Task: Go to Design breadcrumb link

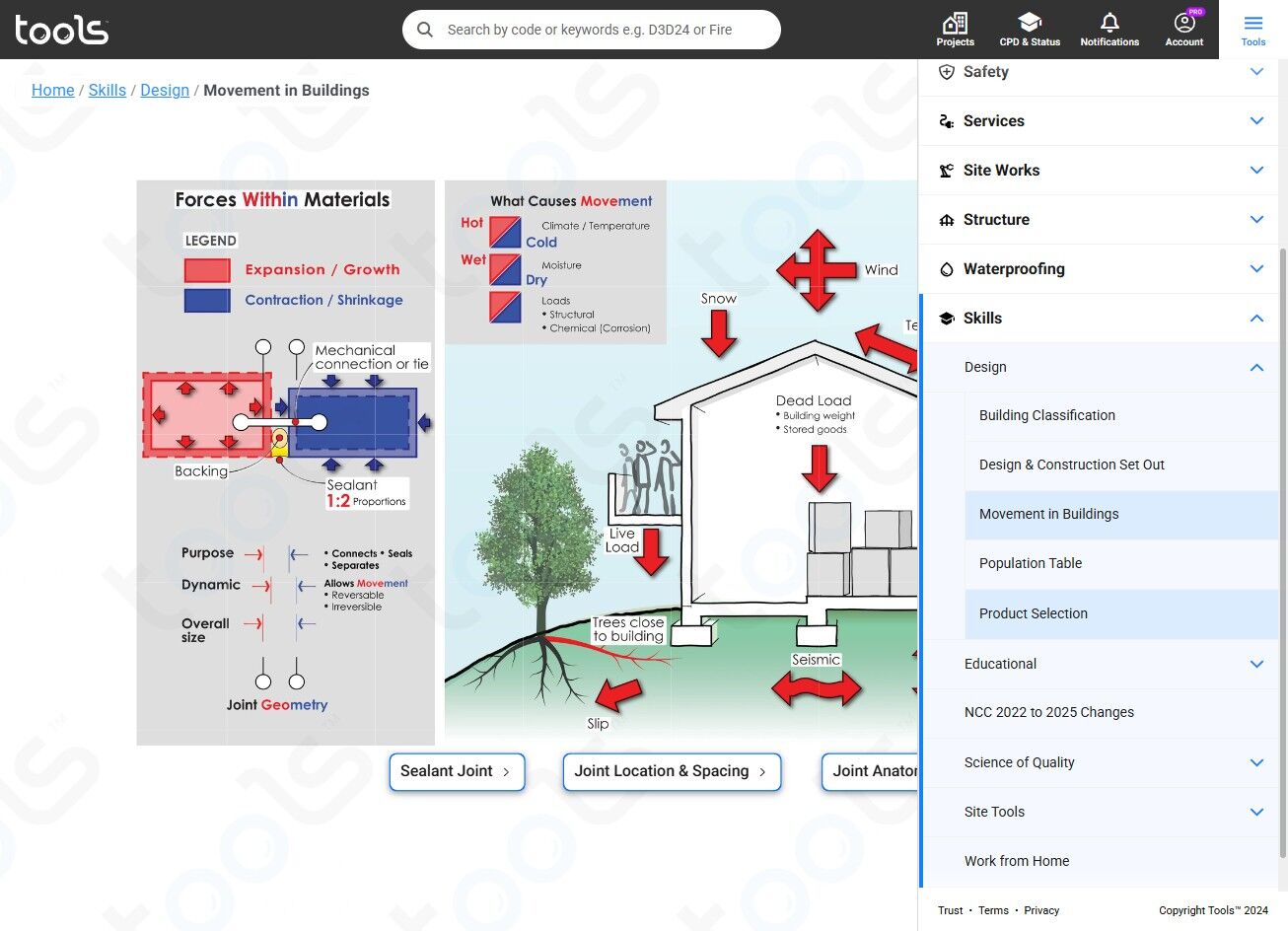Action: point(165,90)
